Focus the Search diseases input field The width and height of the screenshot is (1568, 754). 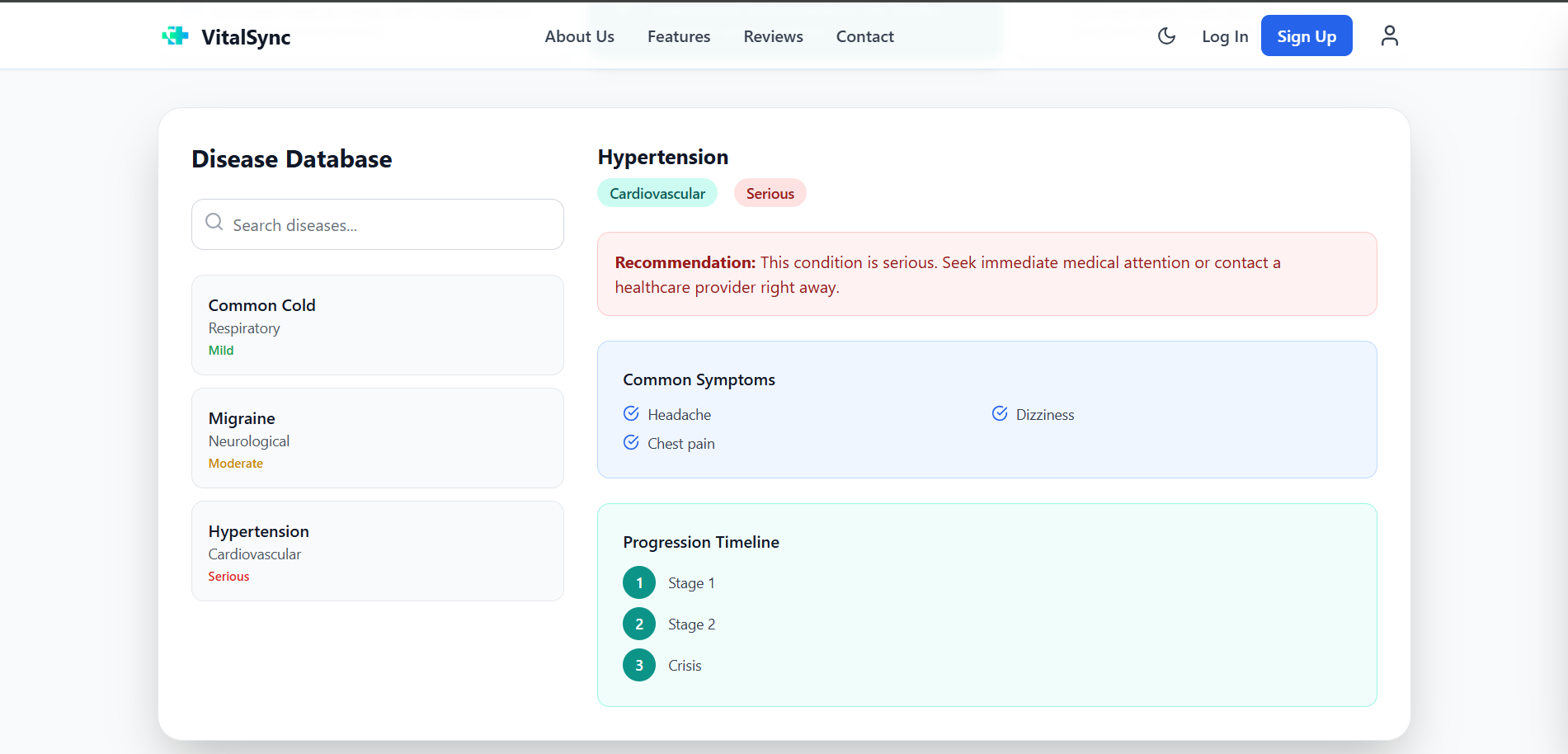click(388, 225)
